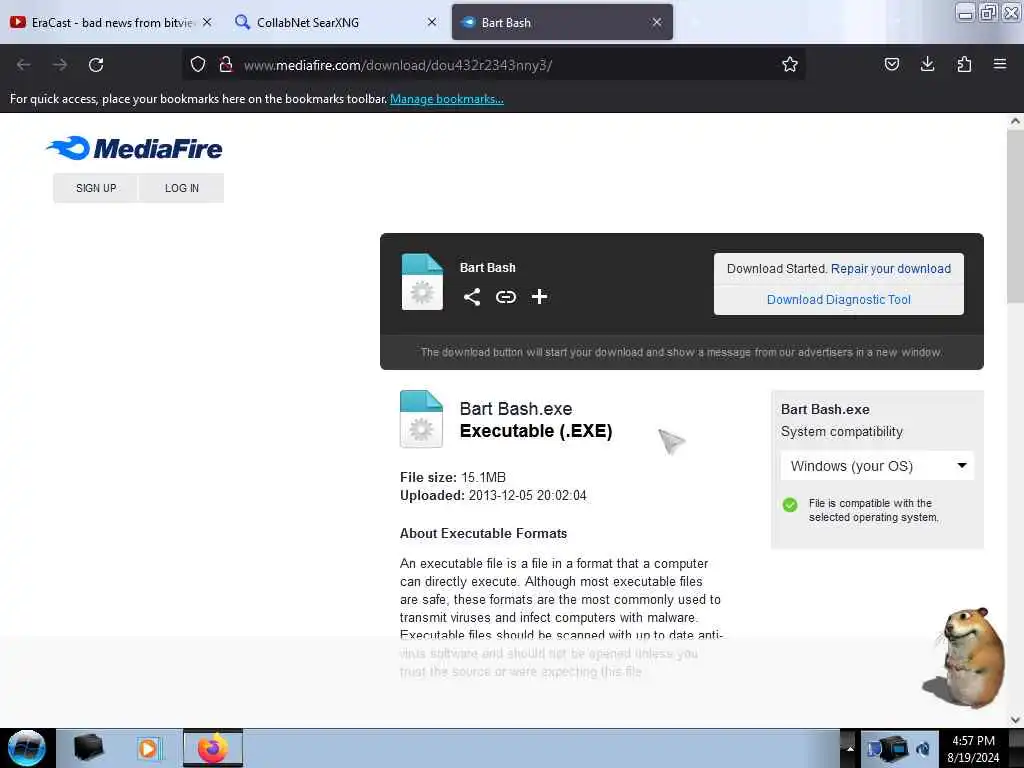Click the forward navigation arrow
Image resolution: width=1024 pixels, height=768 pixels.
point(60,65)
